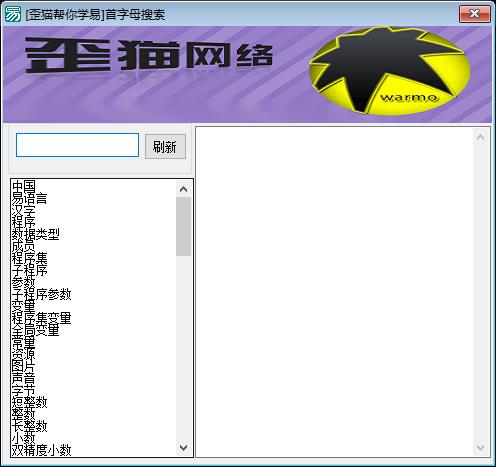496x467 pixels.
Task: Click the list scrollbar thumb
Action: [x=183, y=226]
